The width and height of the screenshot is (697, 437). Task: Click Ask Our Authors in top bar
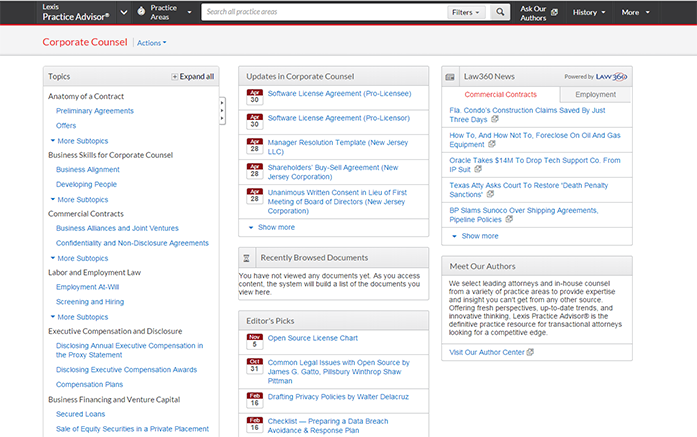point(533,13)
